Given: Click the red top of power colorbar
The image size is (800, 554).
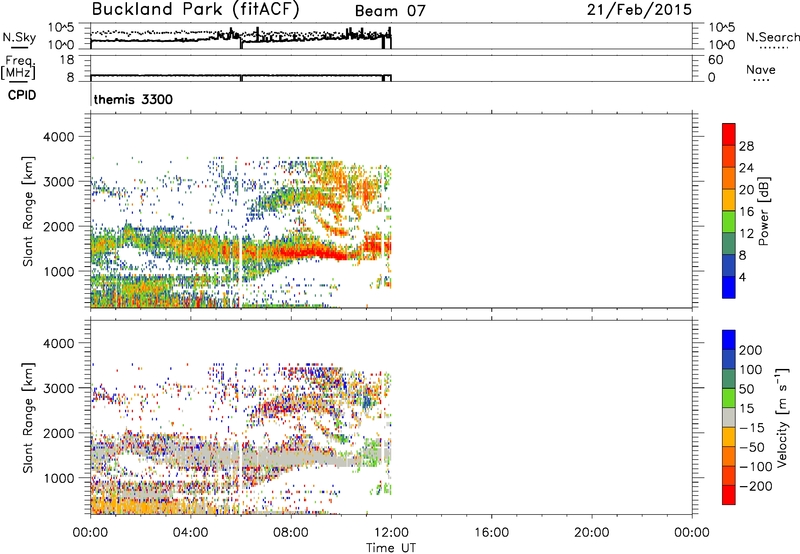Looking at the screenshot, I should coord(729,133).
